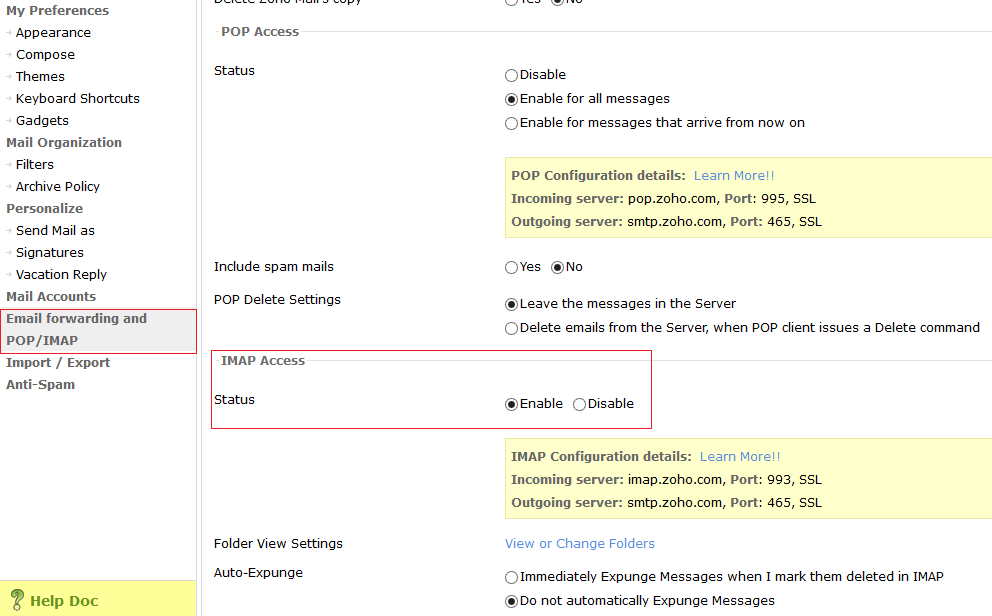Screen dimensions: 992x616
Task: Open View or Change Folders
Action: pos(579,543)
